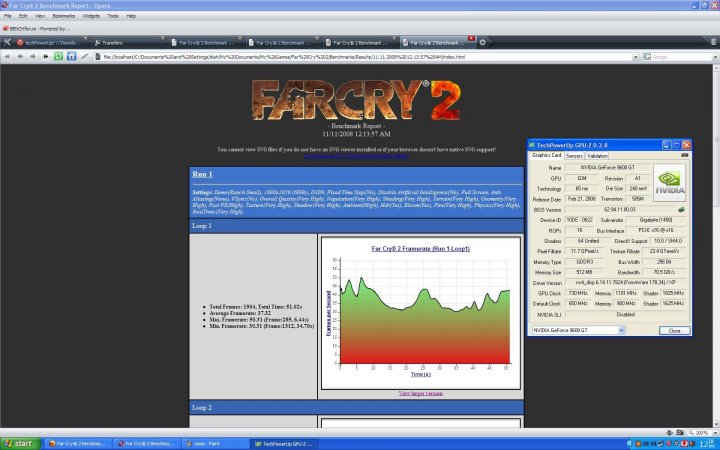Screen dimensions: 720x450
Task: Open new tab with plus icon
Action: click(483, 42)
